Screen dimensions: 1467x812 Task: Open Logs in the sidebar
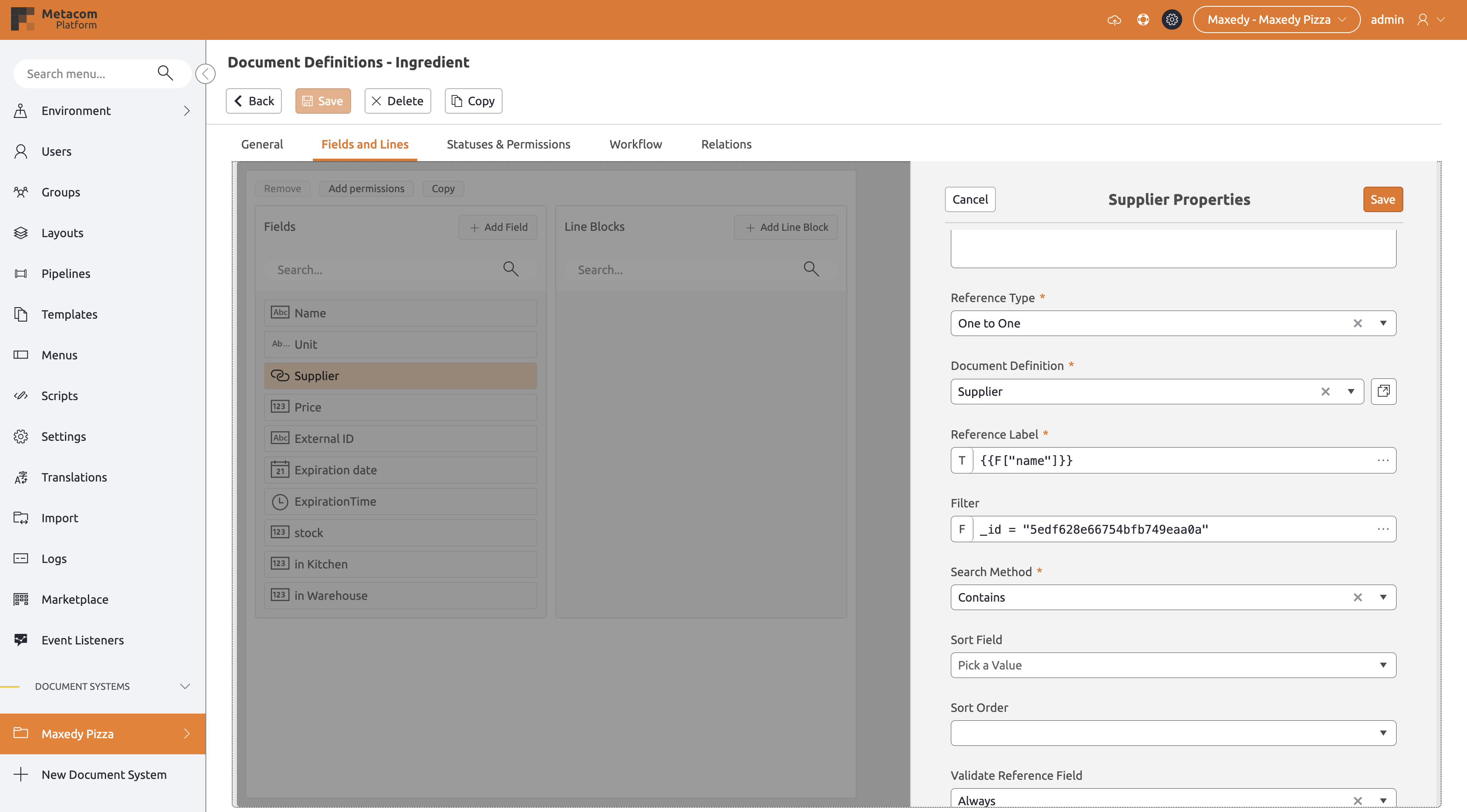(102, 559)
